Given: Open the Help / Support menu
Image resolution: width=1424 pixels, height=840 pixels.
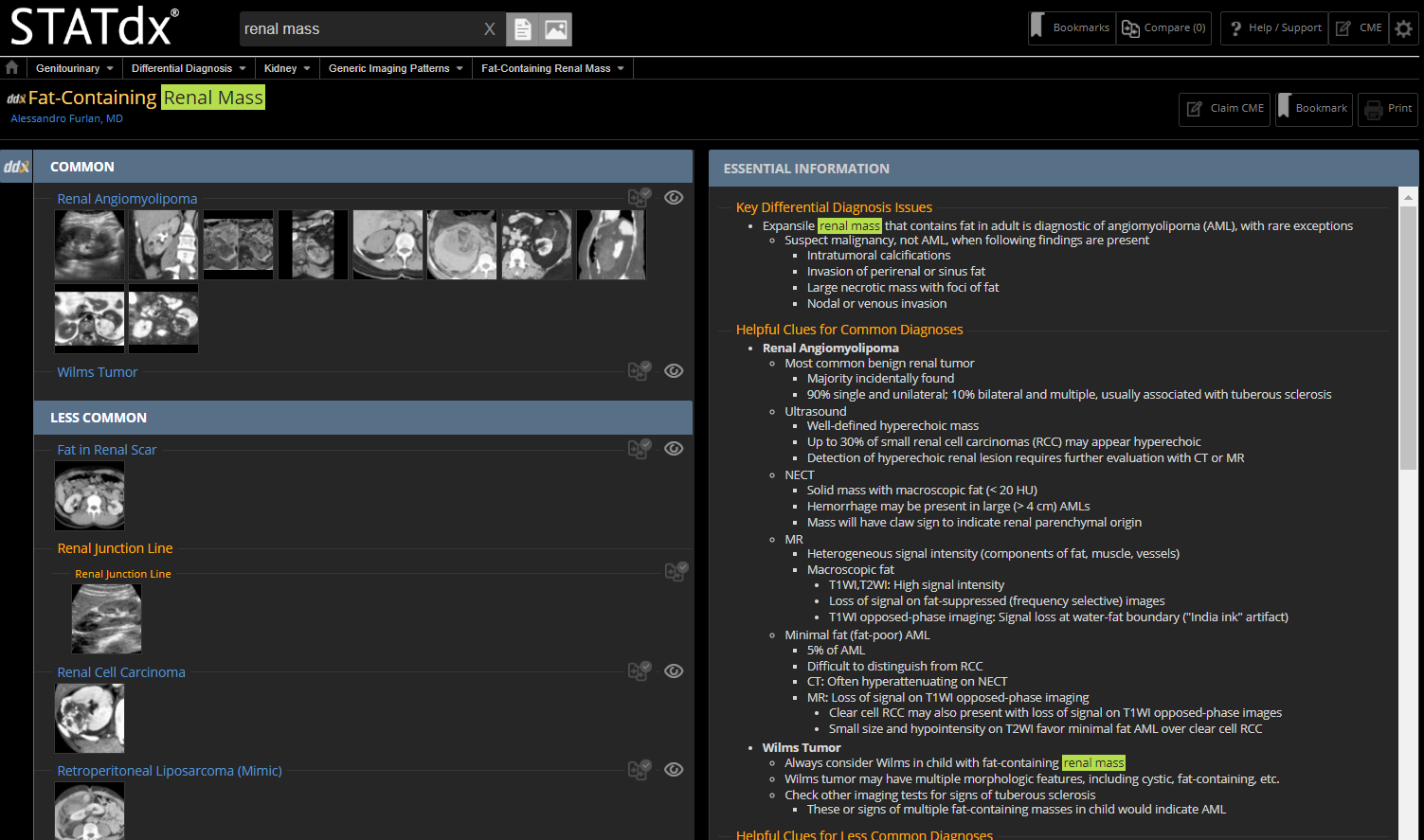Looking at the screenshot, I should [x=1274, y=28].
